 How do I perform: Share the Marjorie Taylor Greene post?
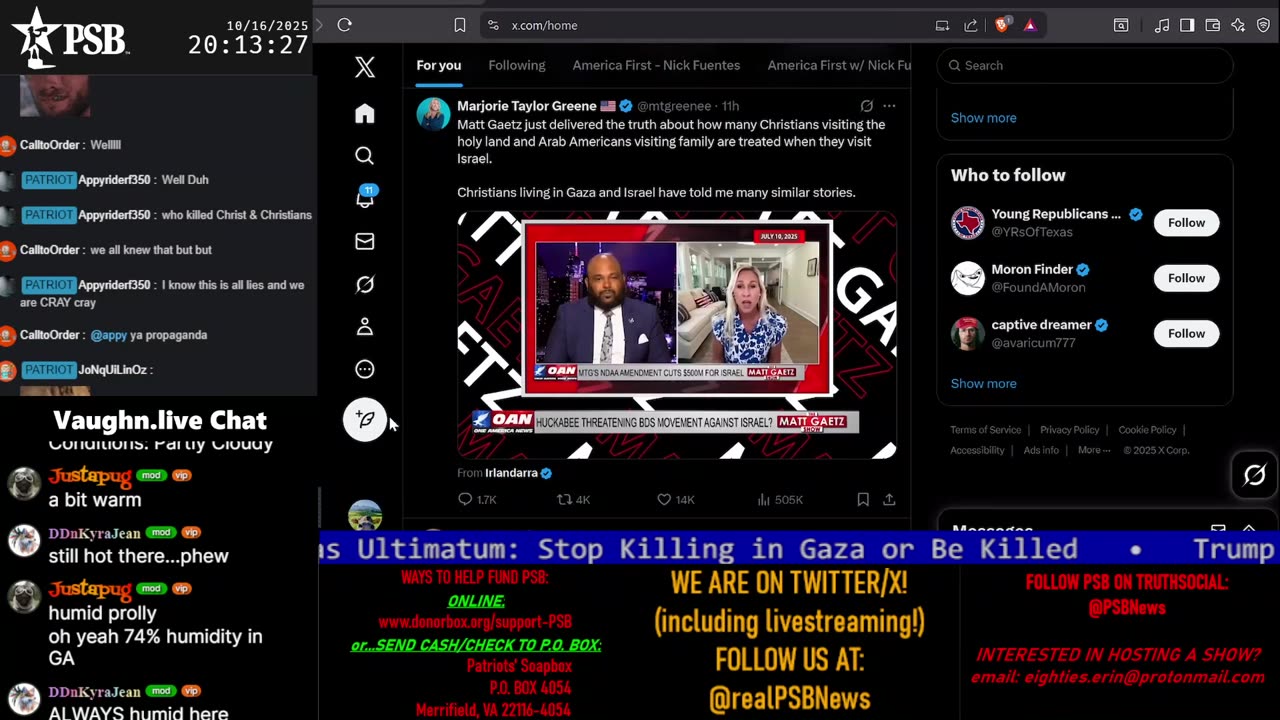pyautogui.click(x=889, y=499)
